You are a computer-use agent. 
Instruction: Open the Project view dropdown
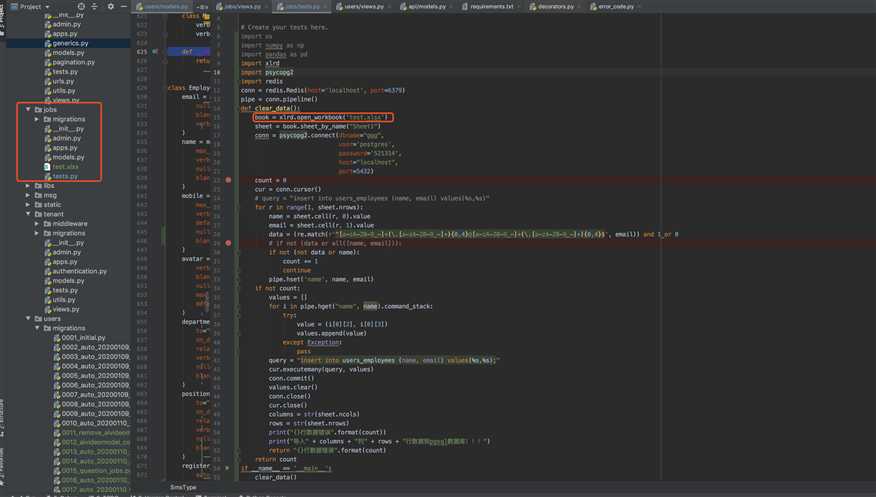tap(30, 7)
